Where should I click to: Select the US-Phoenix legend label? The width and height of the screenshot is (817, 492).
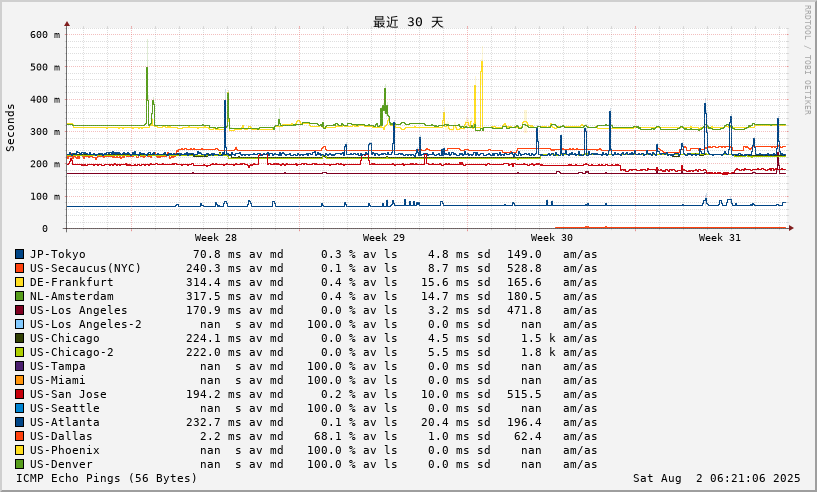[x=65, y=450]
